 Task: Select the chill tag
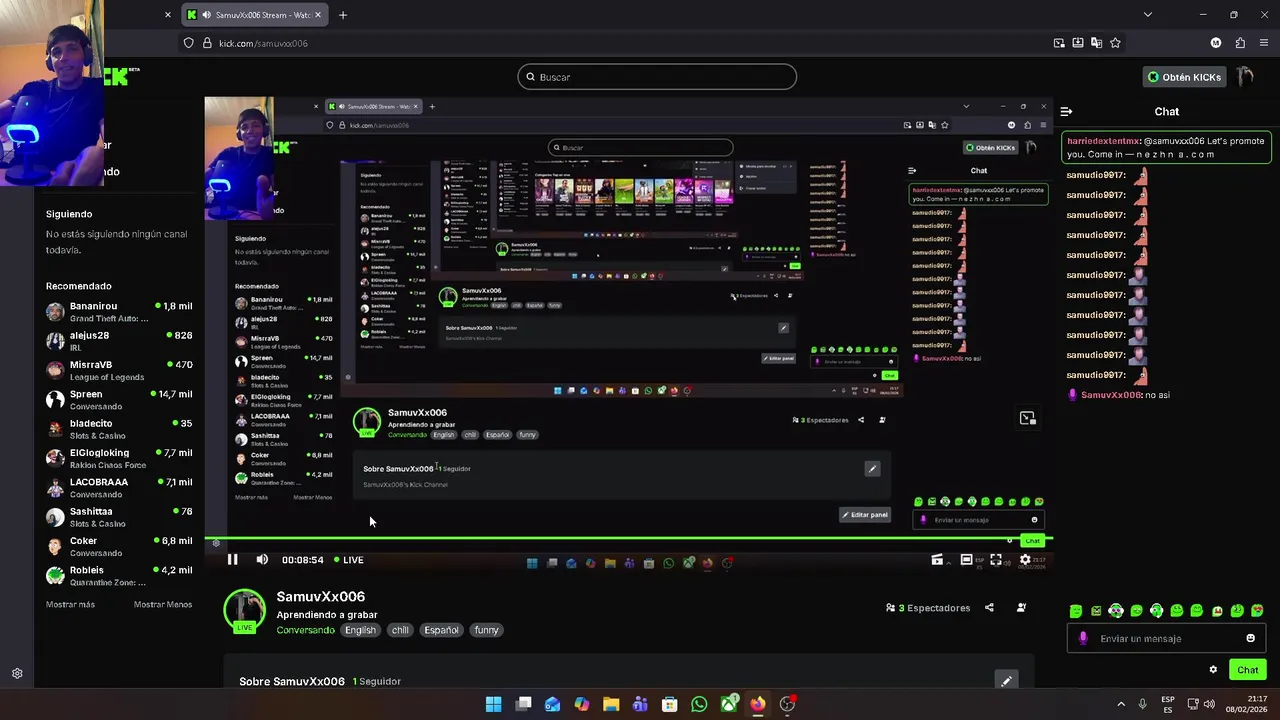click(400, 630)
